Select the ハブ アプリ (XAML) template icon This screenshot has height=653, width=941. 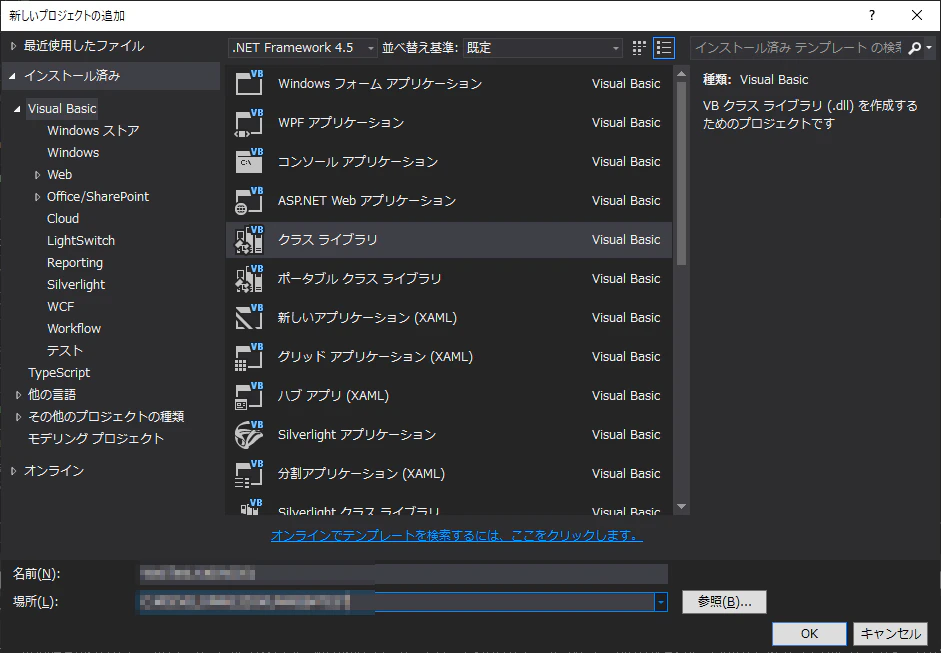pyautogui.click(x=249, y=396)
